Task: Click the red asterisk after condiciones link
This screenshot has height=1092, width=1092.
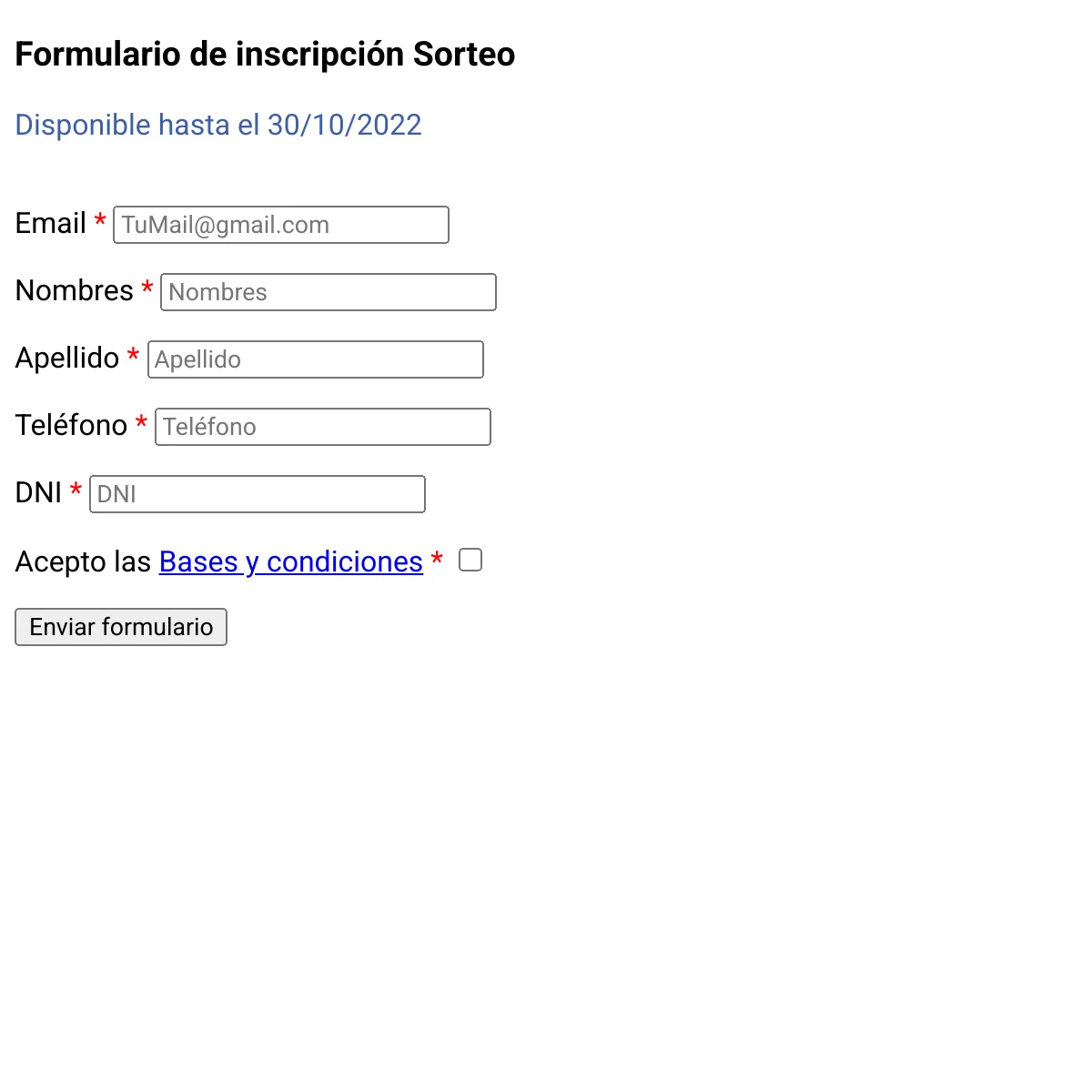Action: click(x=437, y=558)
